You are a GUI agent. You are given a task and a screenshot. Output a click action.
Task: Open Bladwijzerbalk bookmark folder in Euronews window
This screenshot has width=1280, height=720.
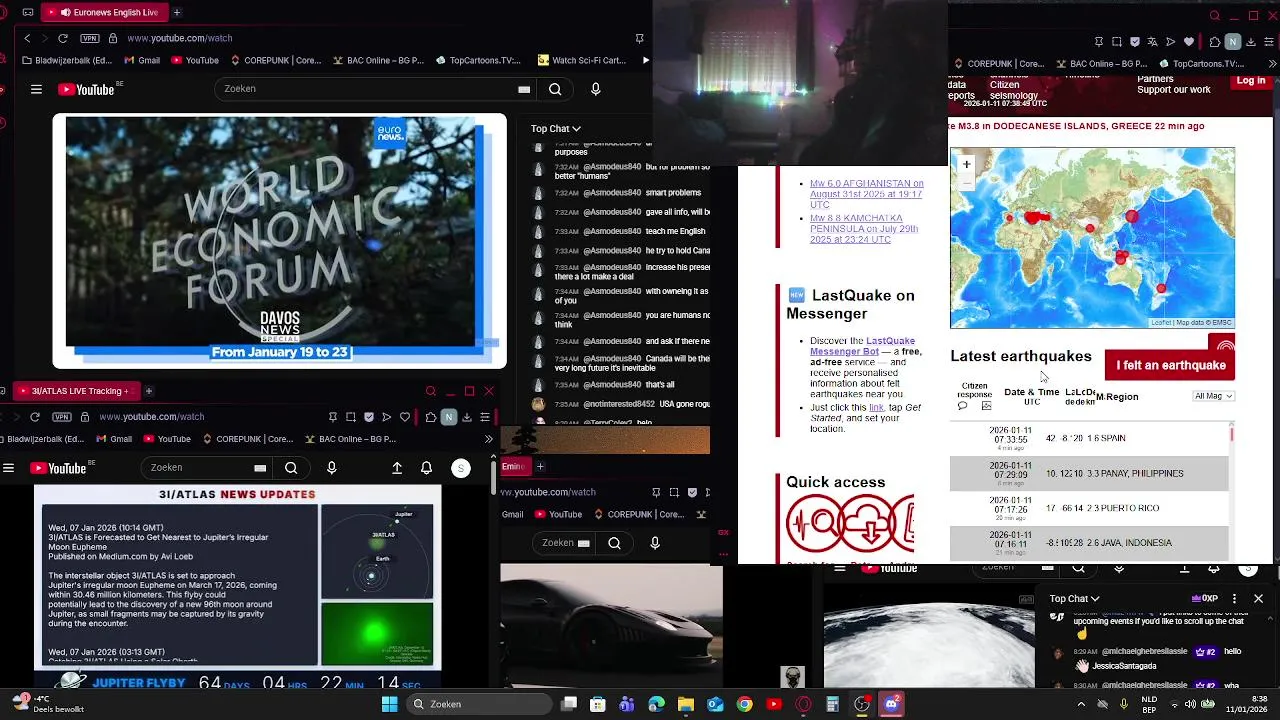(66, 60)
